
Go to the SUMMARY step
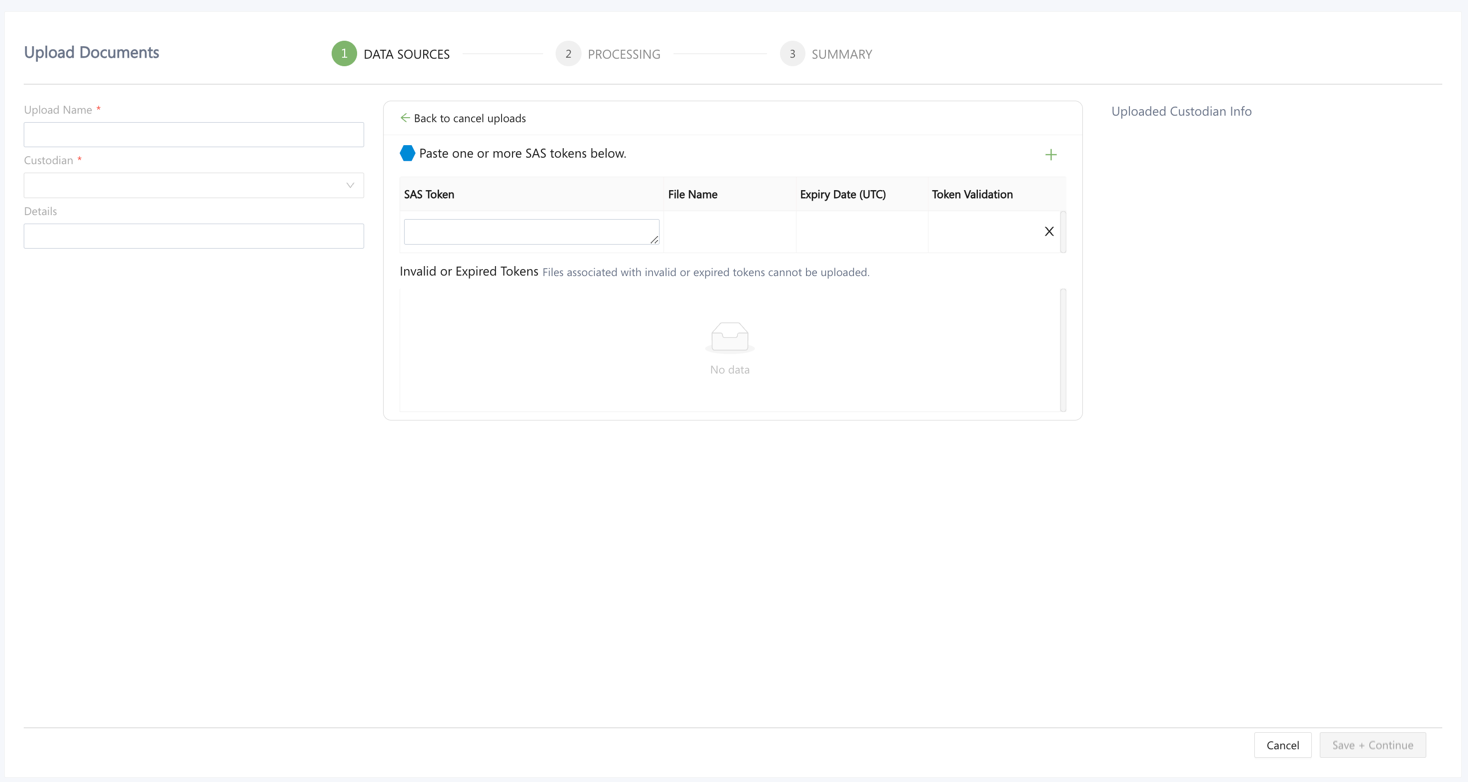[841, 54]
